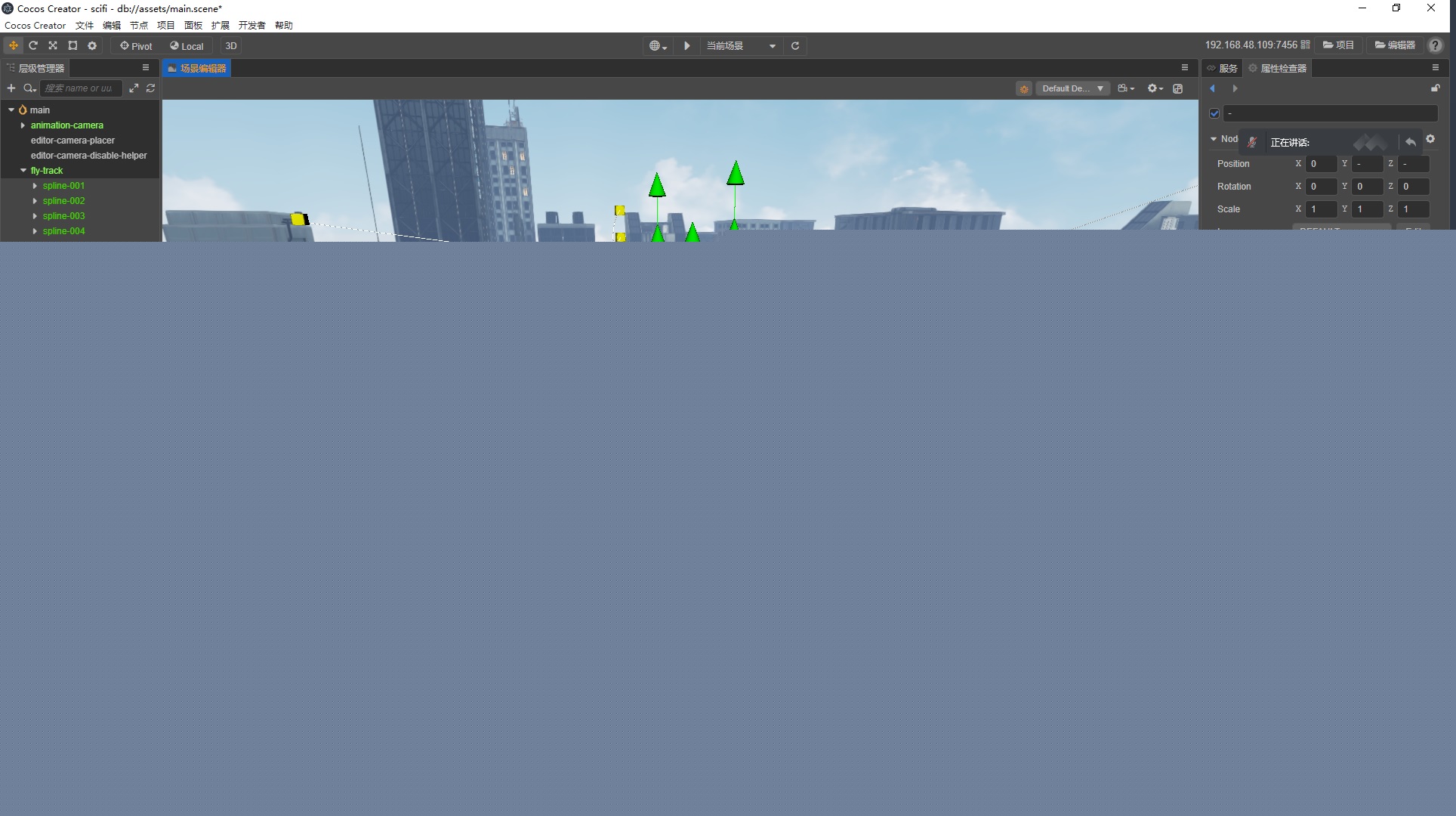Toggle Pivot/Center gizmo mode
This screenshot has height=816, width=1456.
point(137,46)
